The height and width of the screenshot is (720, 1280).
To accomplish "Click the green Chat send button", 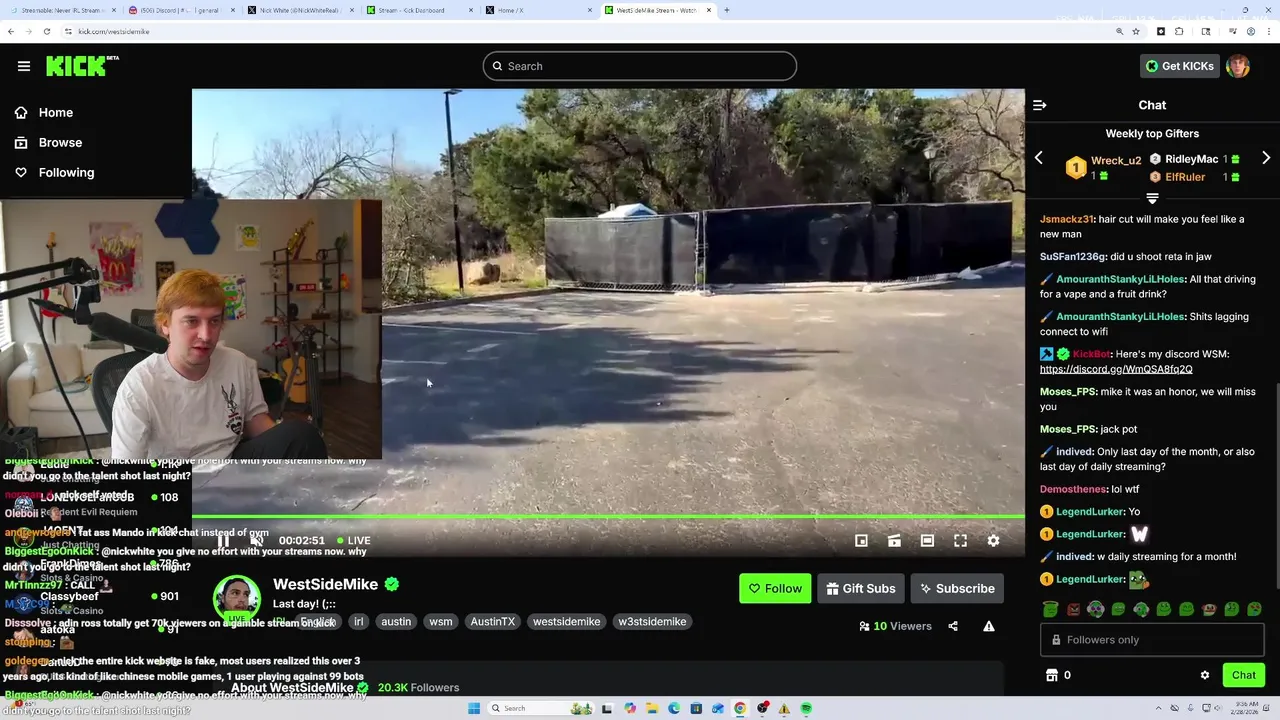I will 1244,675.
